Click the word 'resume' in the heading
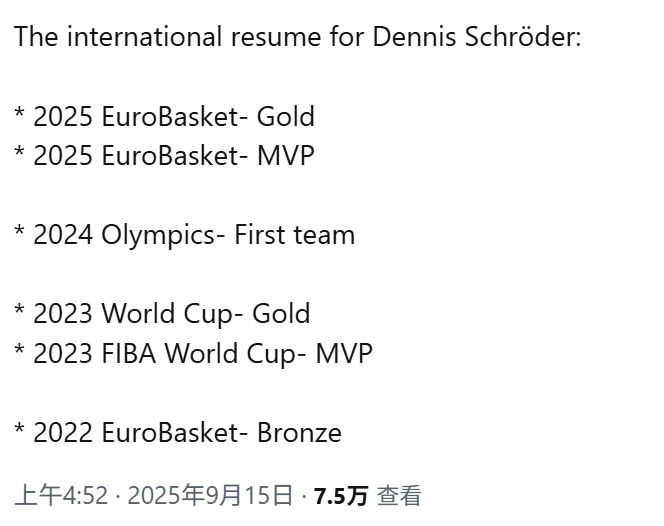 coord(276,38)
